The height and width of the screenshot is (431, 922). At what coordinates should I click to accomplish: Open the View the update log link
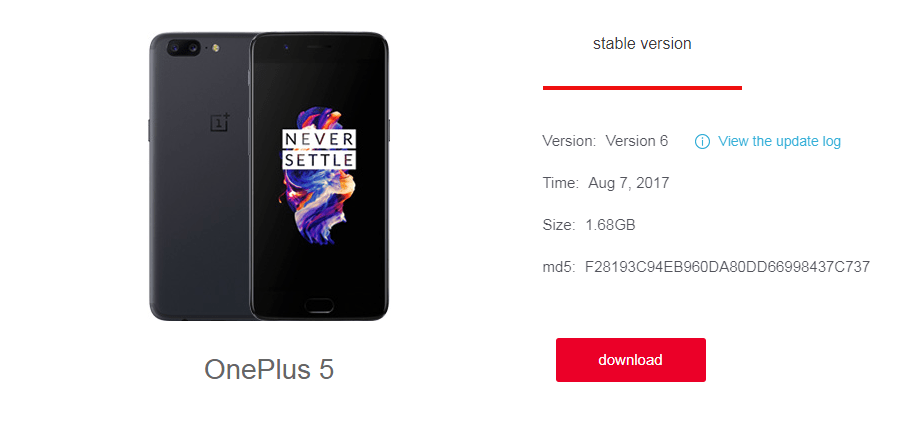tap(779, 141)
